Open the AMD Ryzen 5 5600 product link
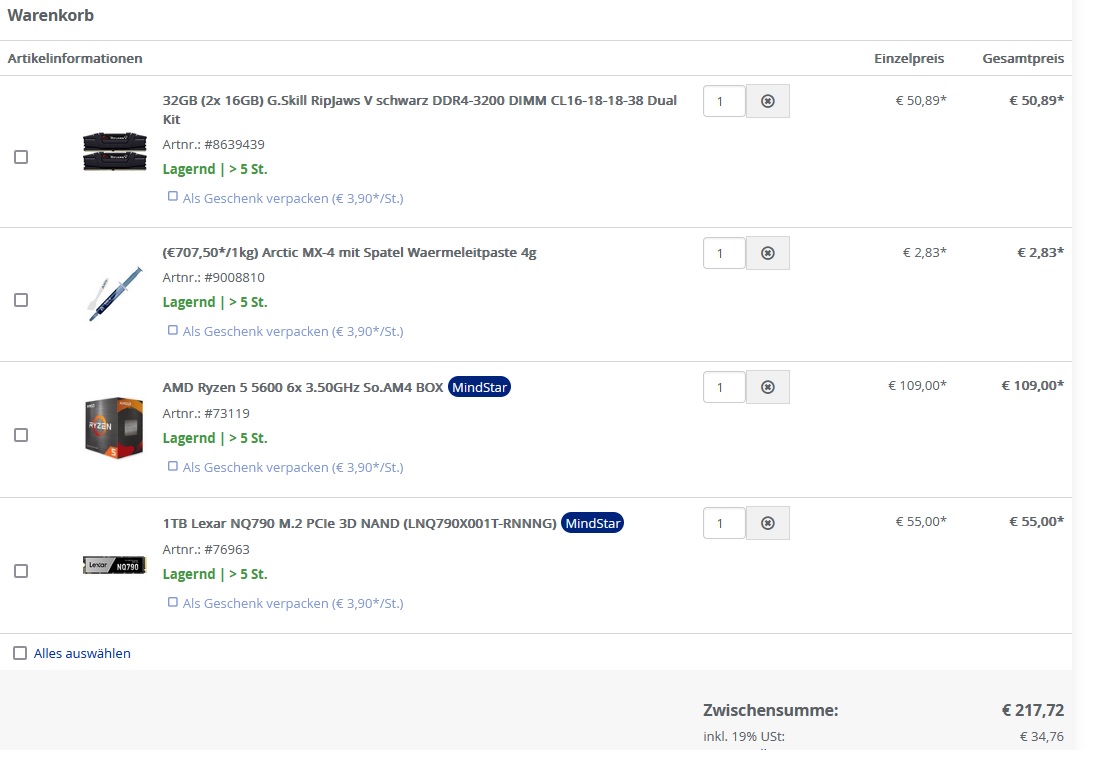 (x=303, y=388)
